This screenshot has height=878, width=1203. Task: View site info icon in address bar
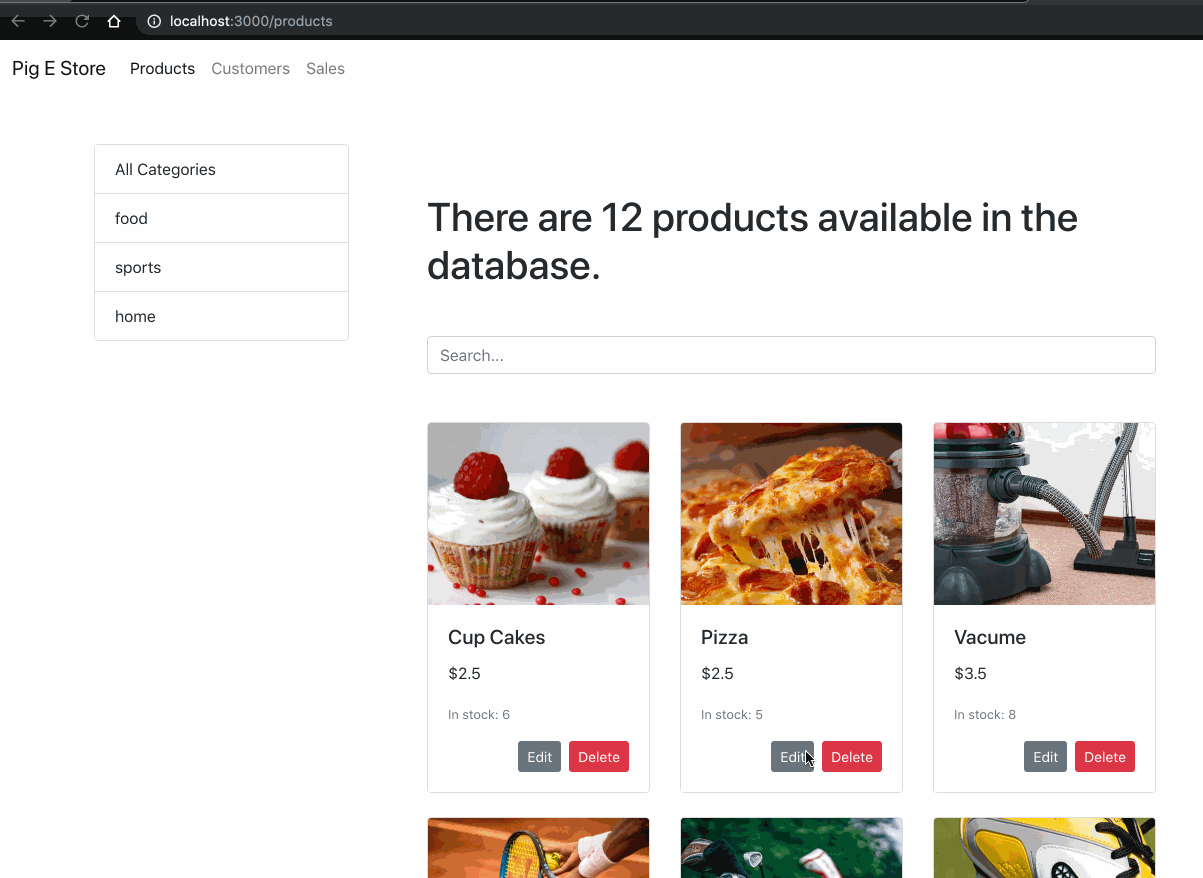point(154,21)
